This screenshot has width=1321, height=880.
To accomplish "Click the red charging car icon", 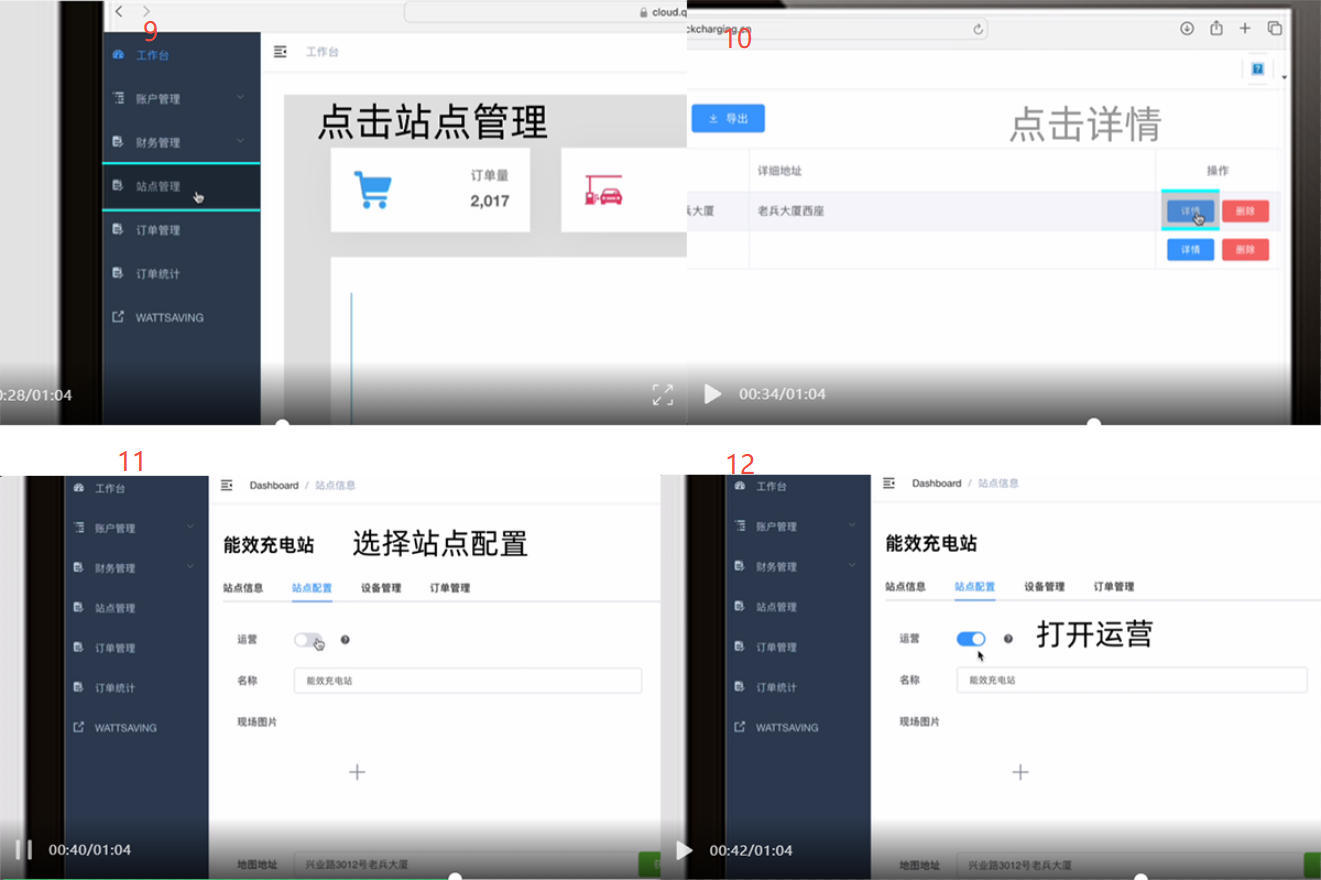I will (x=604, y=190).
